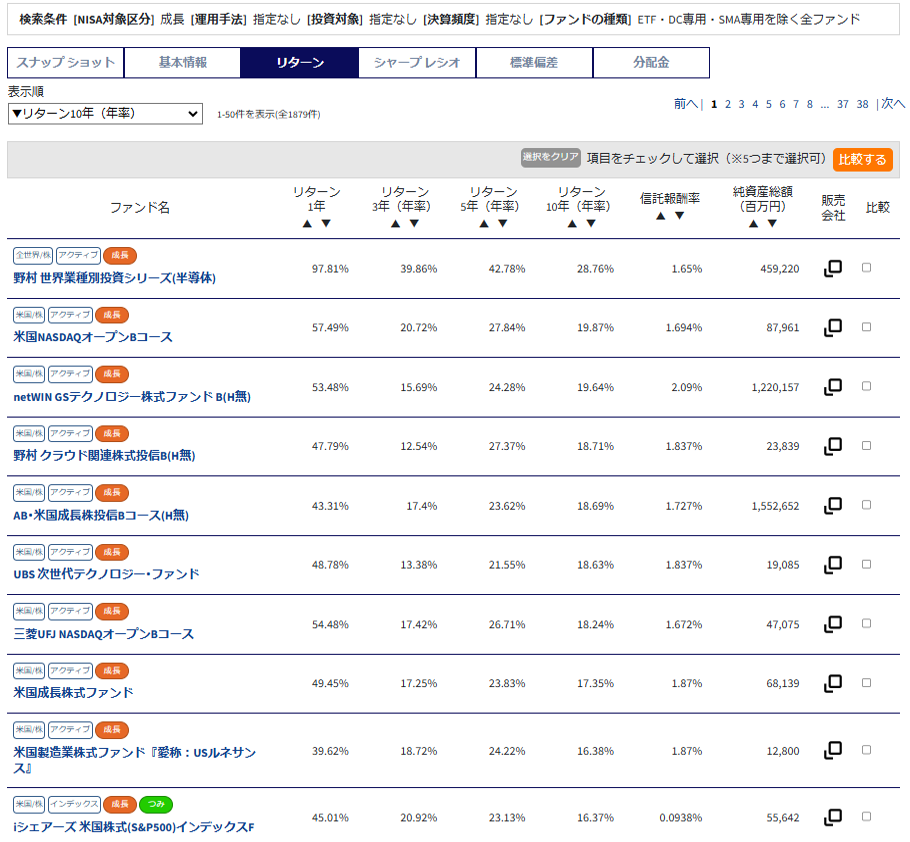Switch to the シャープレシオ tab
Viewport: 910px width, 842px height.
coord(417,62)
